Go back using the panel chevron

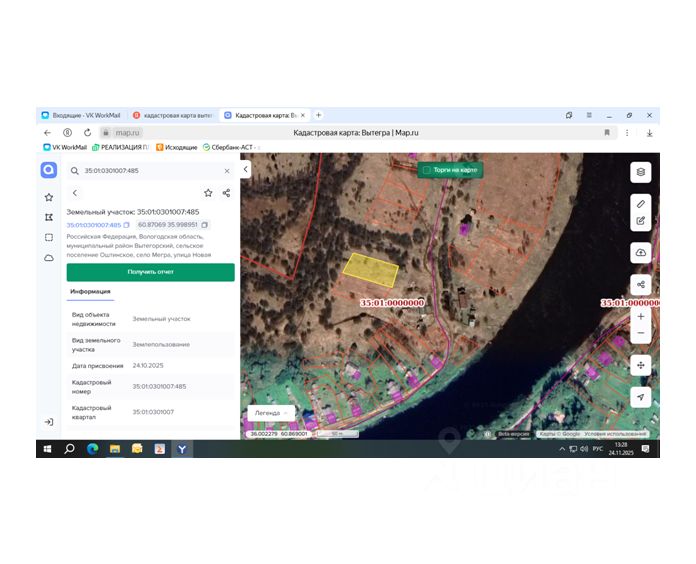point(75,193)
